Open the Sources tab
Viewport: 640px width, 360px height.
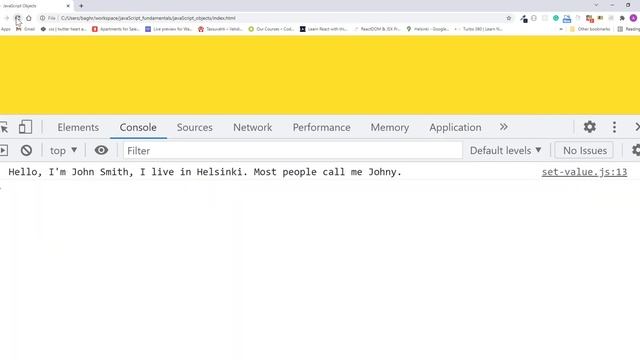(195, 127)
